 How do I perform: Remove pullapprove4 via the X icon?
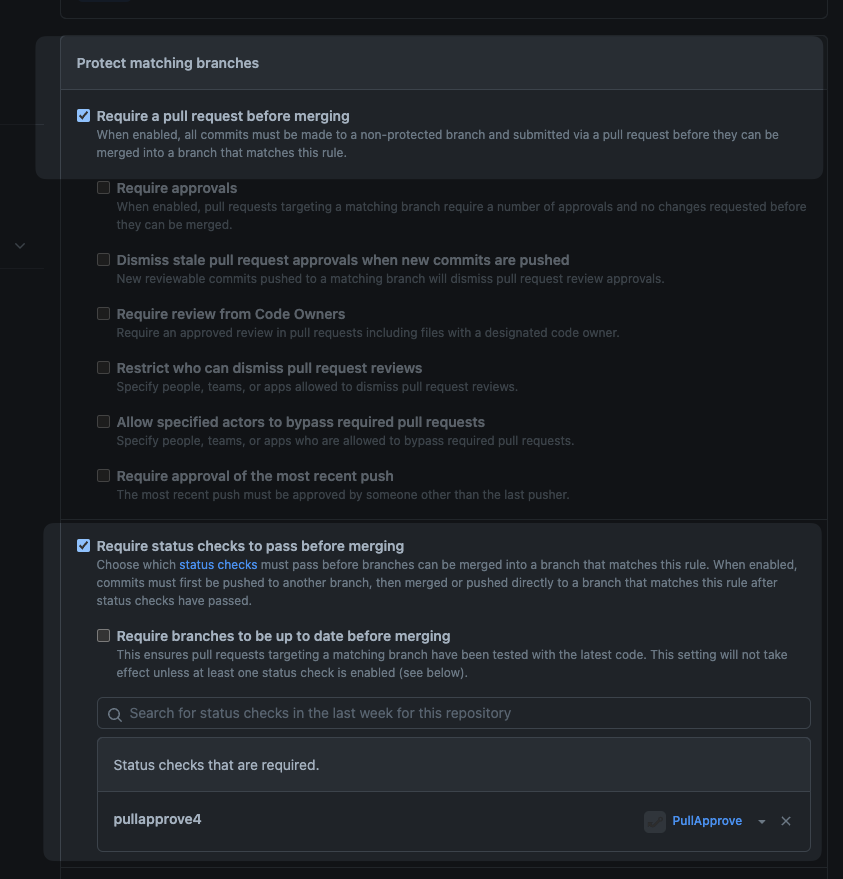pyautogui.click(x=786, y=821)
